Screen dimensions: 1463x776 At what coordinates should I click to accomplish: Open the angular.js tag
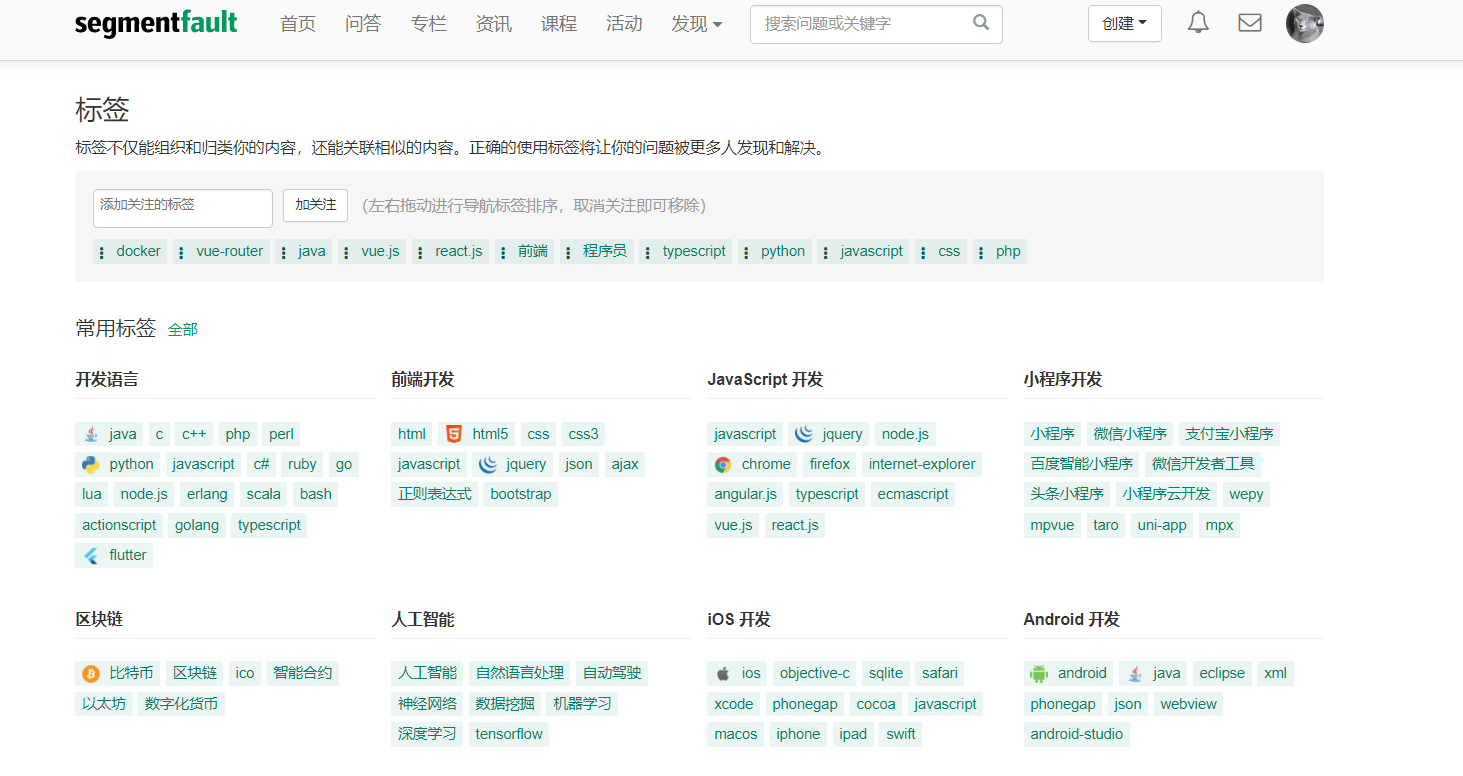(746, 494)
